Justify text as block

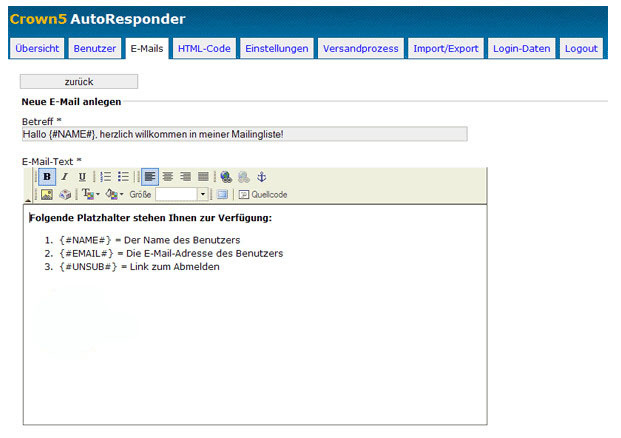click(x=203, y=177)
